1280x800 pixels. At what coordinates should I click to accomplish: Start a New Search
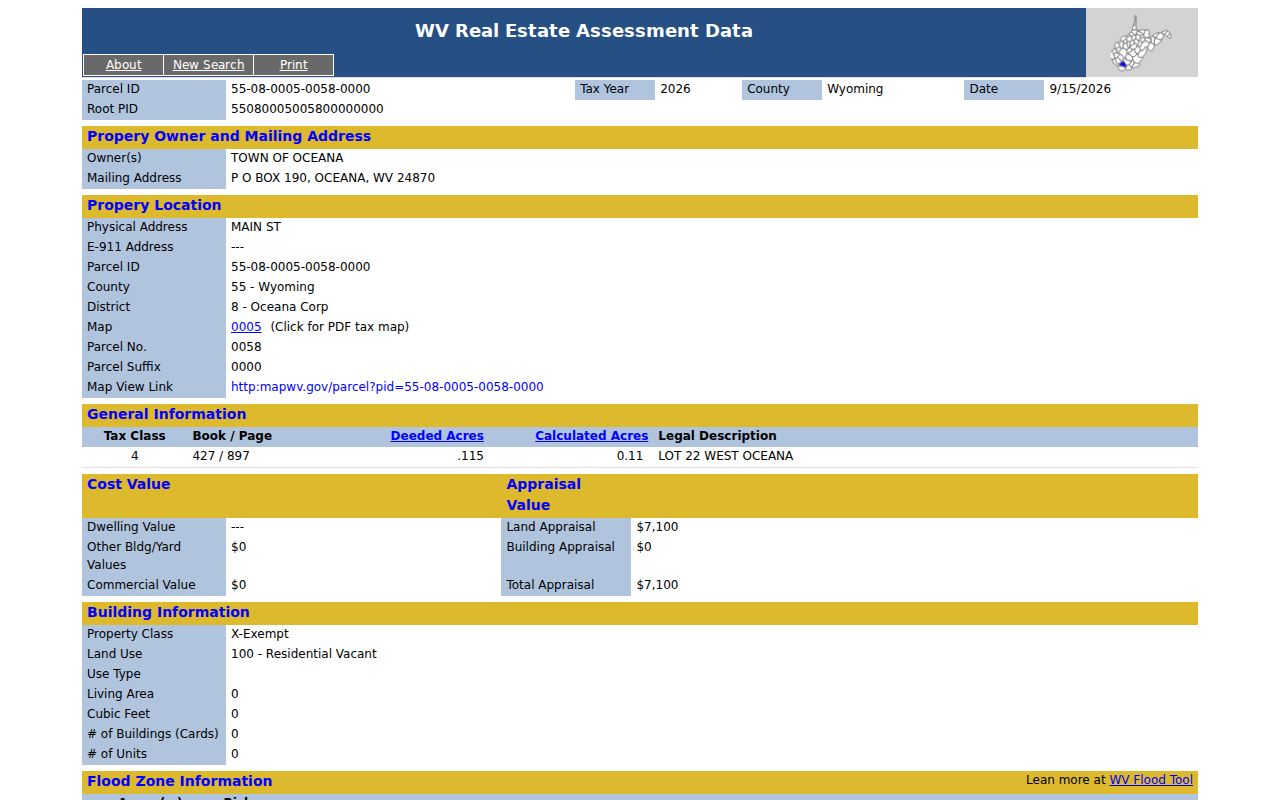(x=208, y=65)
